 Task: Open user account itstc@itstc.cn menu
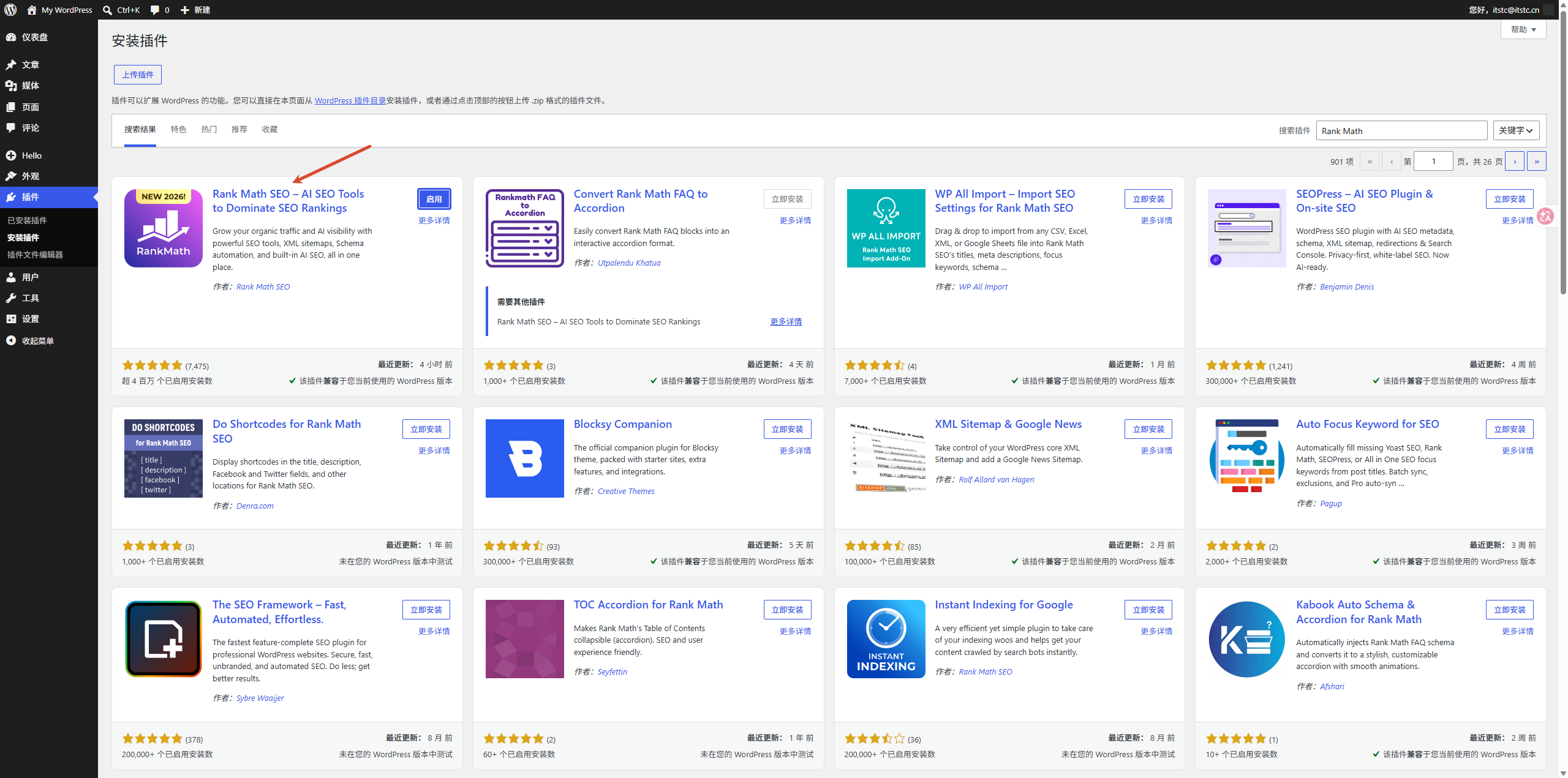click(1512, 10)
